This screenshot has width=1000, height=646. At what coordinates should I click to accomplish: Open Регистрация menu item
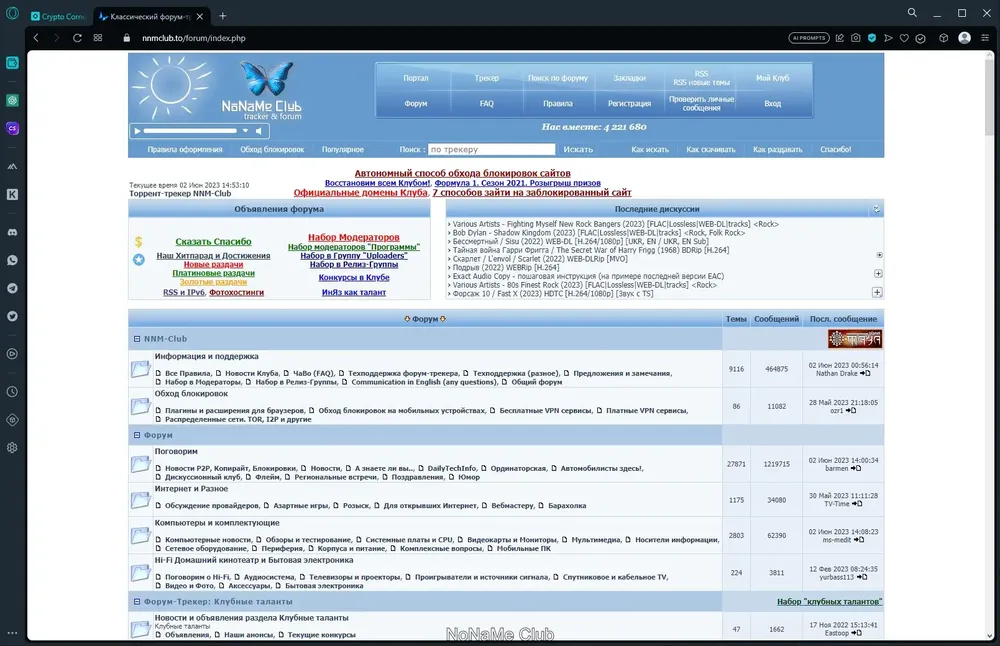pyautogui.click(x=629, y=103)
